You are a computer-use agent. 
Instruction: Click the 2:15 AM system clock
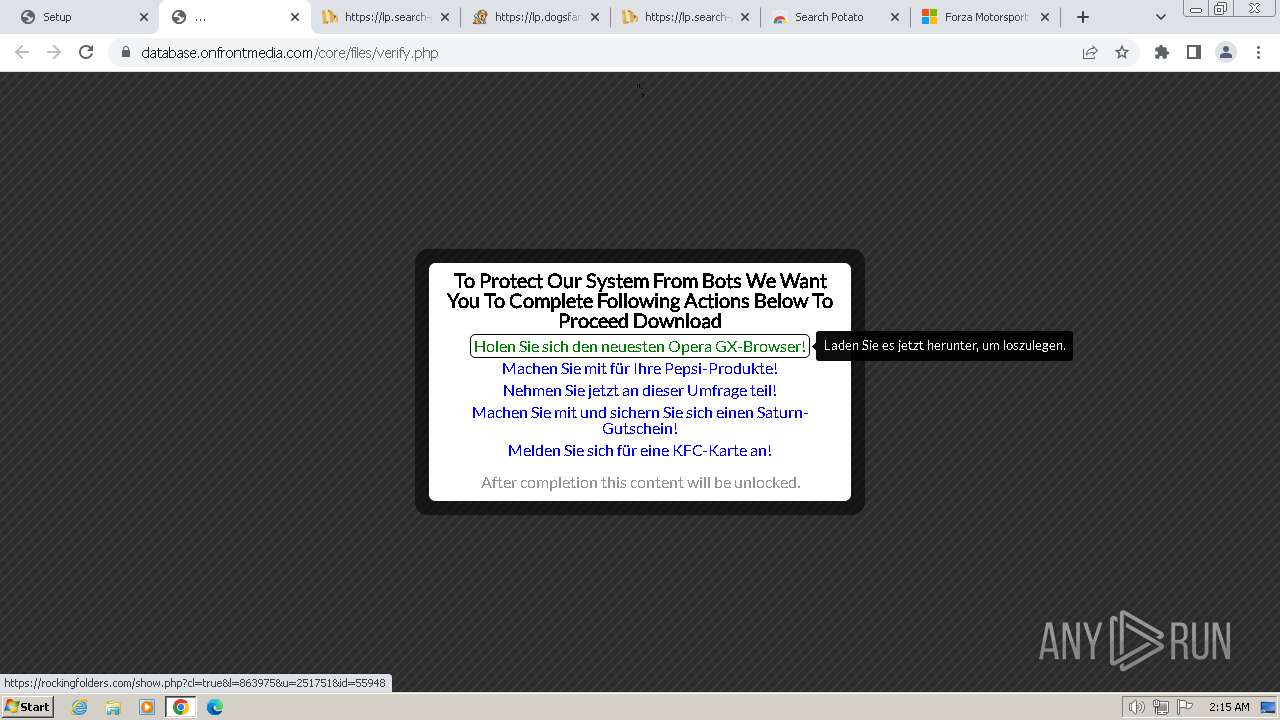(x=1229, y=707)
